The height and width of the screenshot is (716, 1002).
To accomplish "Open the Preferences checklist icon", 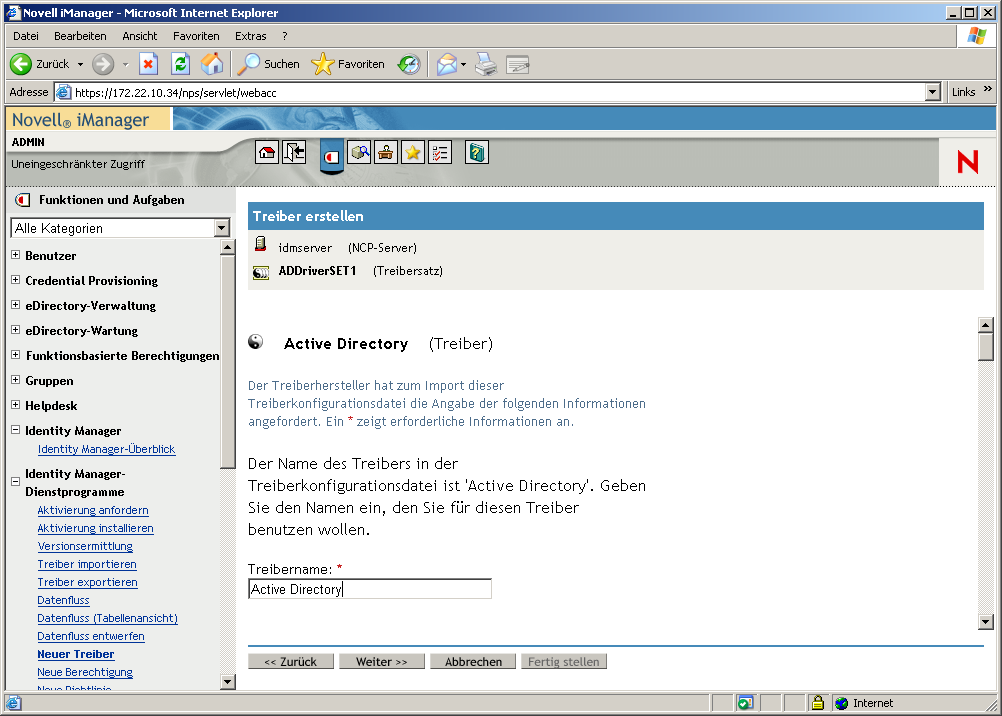I will pyautogui.click(x=440, y=152).
